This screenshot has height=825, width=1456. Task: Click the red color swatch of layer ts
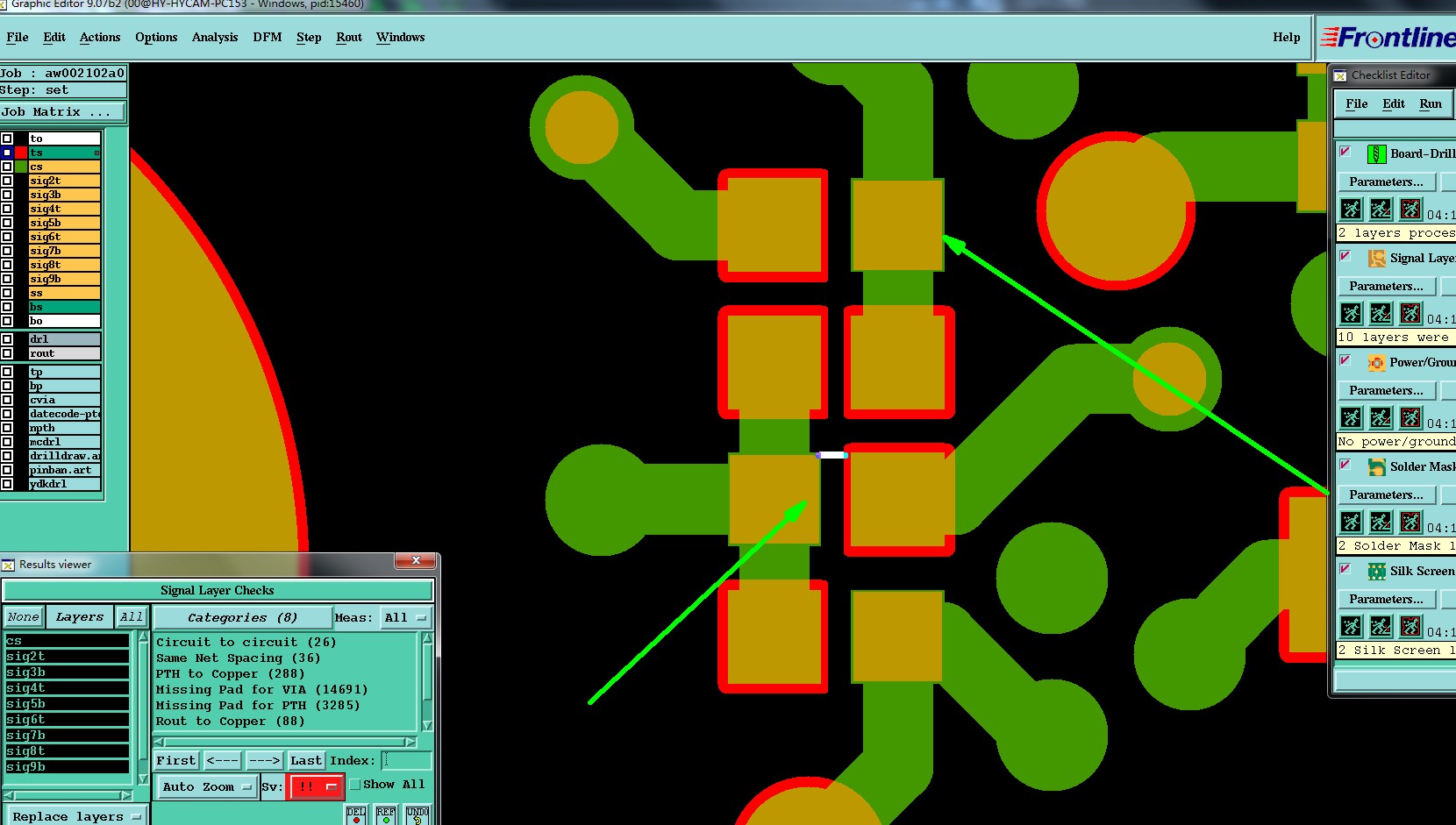pos(21,153)
